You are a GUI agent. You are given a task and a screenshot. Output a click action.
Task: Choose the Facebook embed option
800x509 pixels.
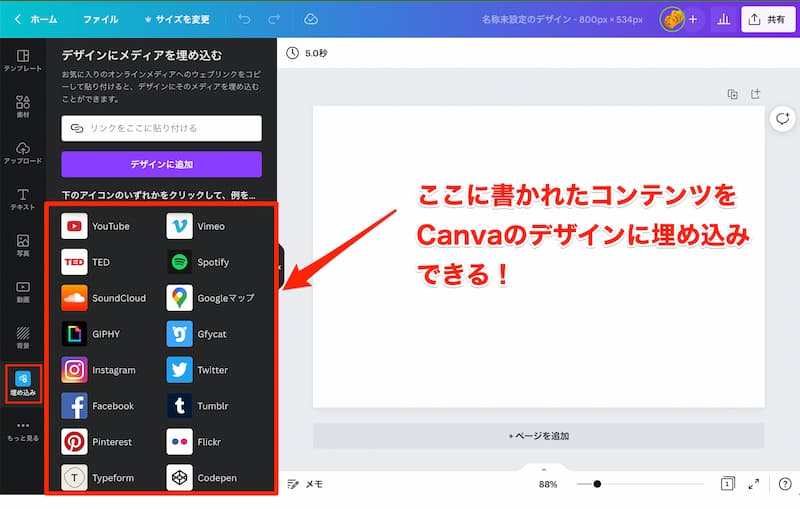pos(98,406)
